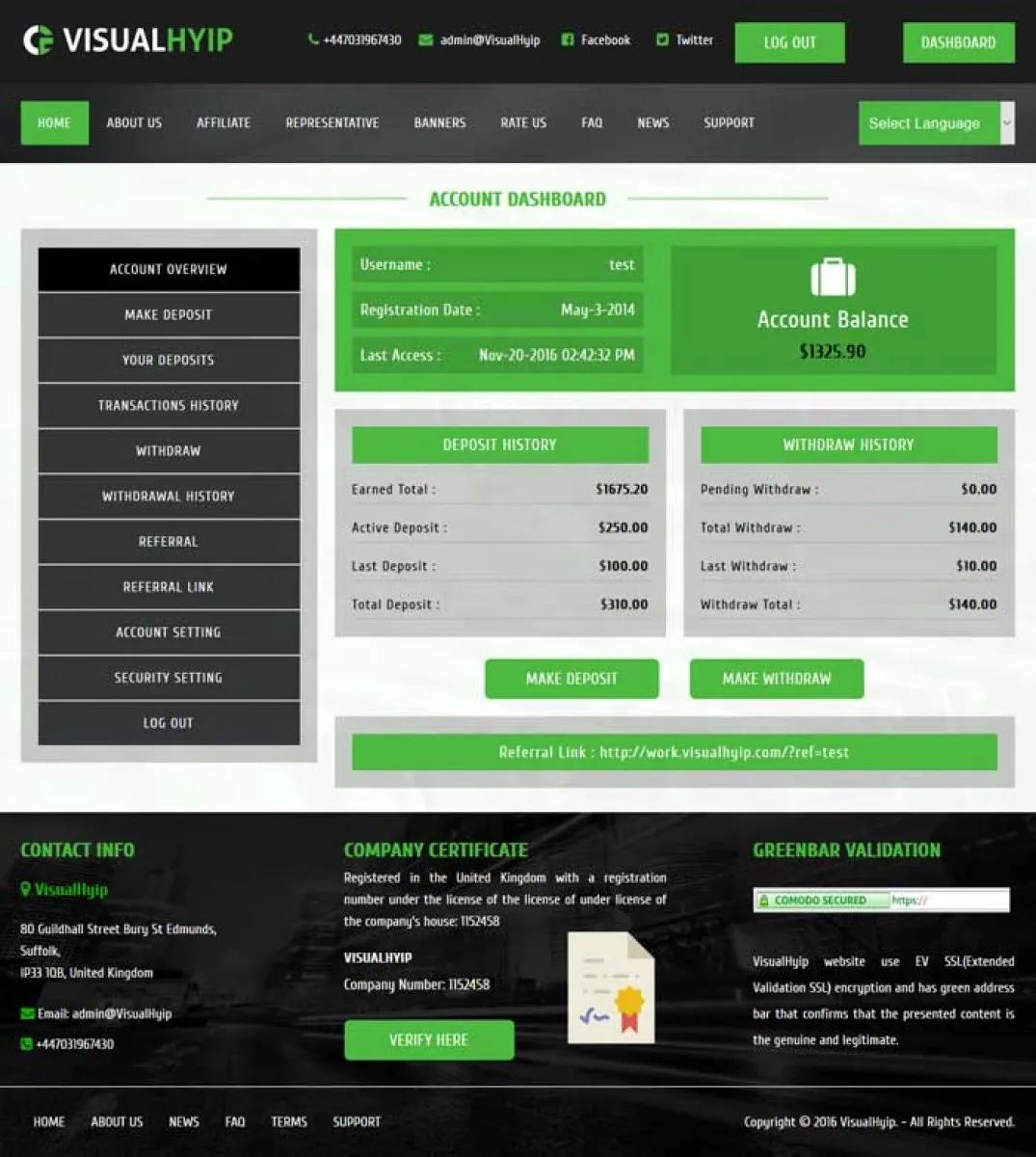The image size is (1036, 1157).
Task: Open SECURITY SETTING in the sidebar
Action: pos(169,677)
